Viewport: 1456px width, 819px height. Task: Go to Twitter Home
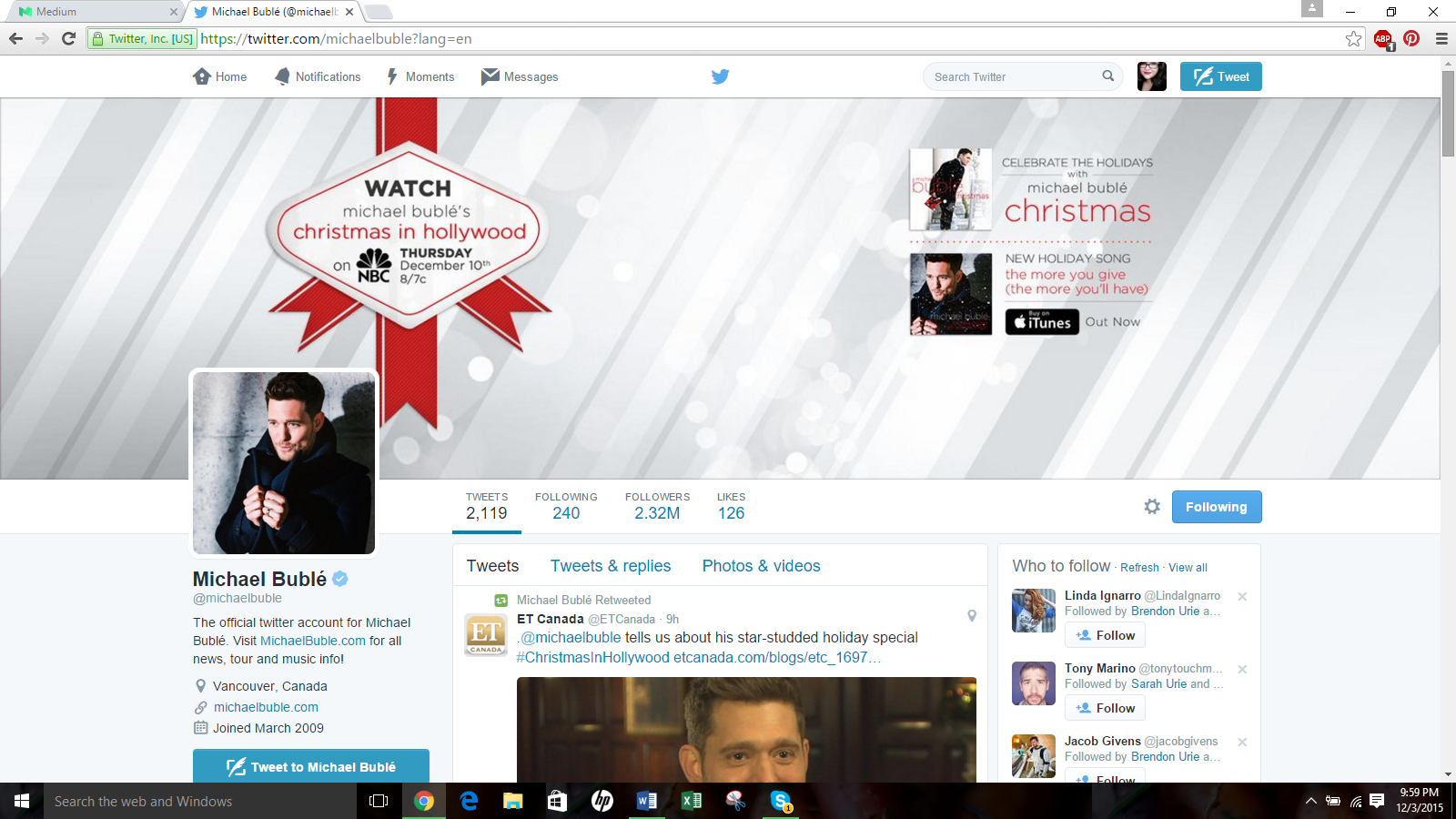[220, 76]
